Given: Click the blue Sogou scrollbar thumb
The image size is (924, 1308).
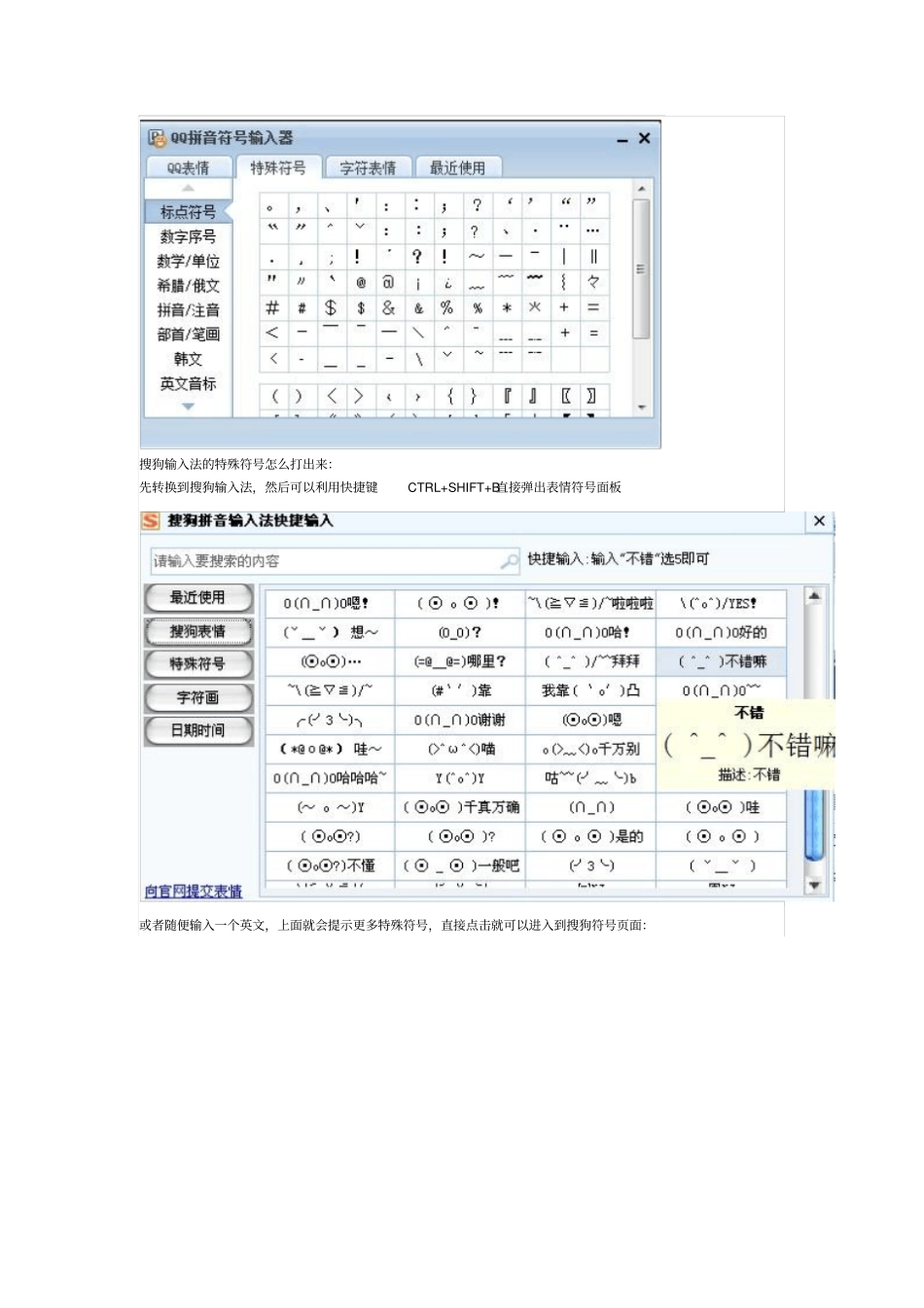Looking at the screenshot, I should pos(815,825).
